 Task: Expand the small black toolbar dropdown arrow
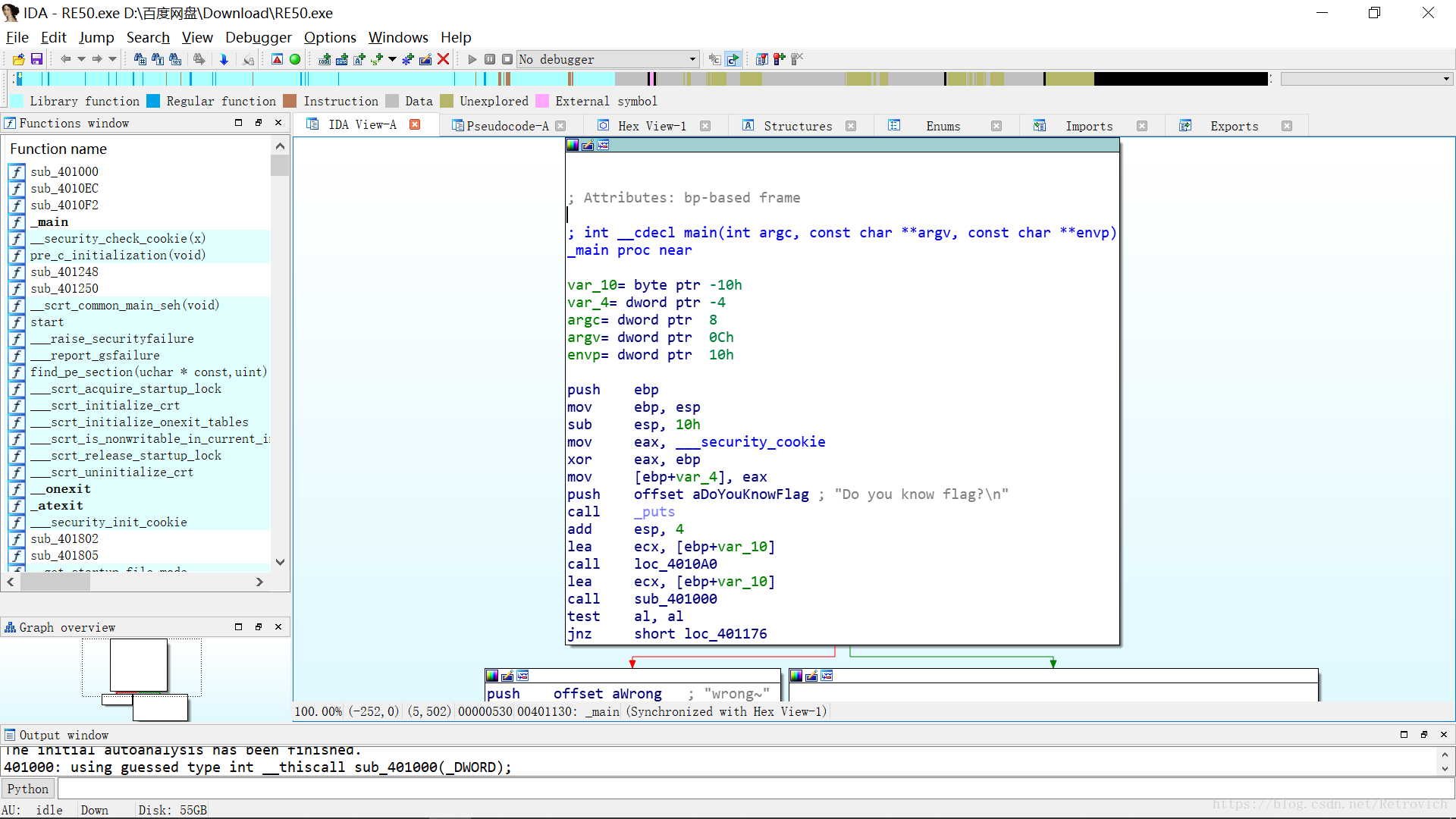coord(392,59)
